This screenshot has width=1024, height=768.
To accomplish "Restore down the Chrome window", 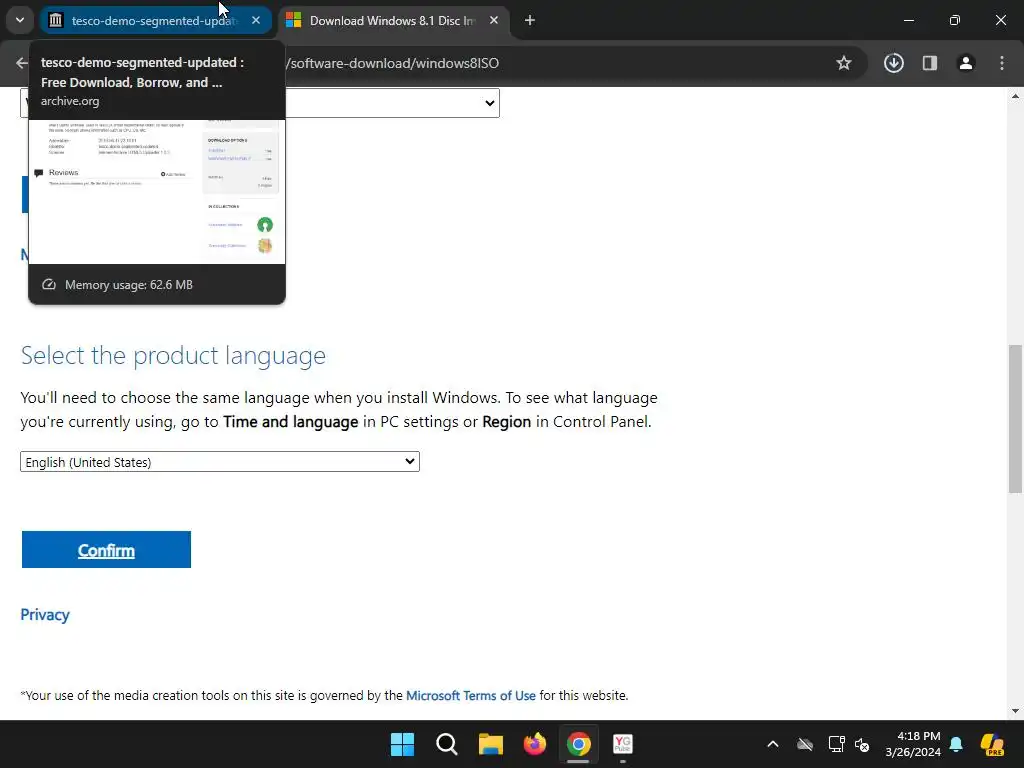I will [955, 20].
